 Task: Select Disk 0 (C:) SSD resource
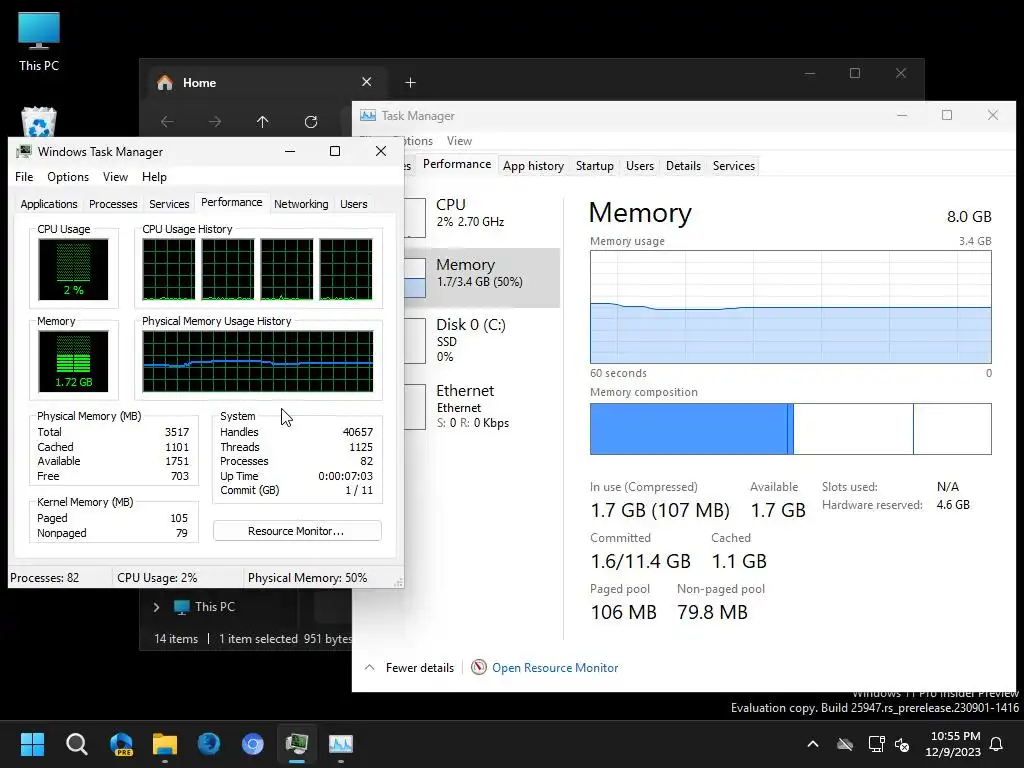(482, 340)
